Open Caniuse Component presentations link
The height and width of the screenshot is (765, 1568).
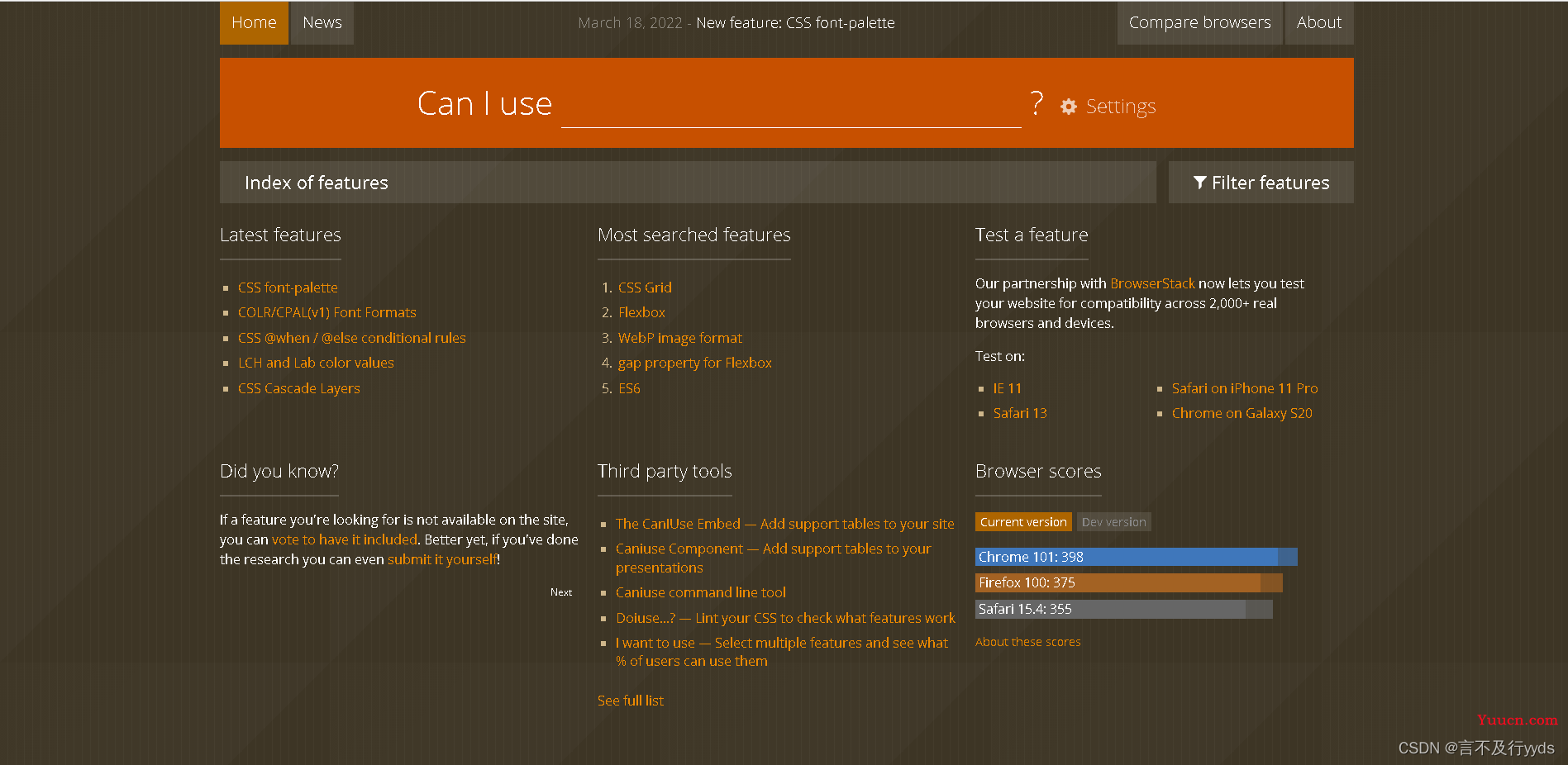(x=773, y=558)
